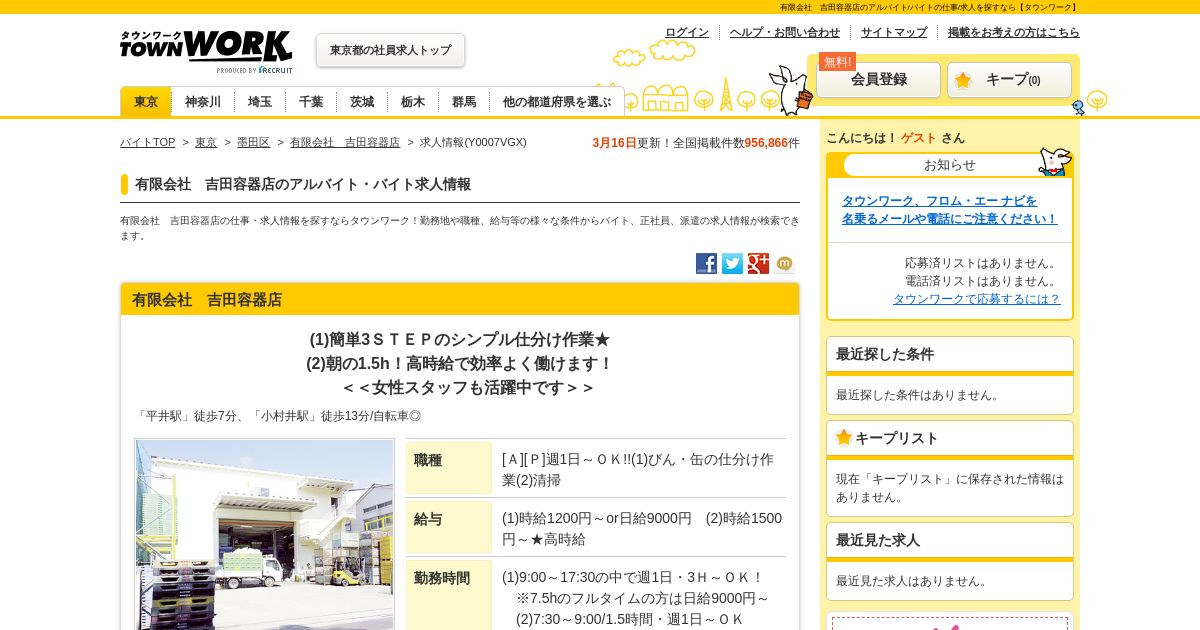
Task: Click the 無料! badge on registration
Action: (837, 61)
